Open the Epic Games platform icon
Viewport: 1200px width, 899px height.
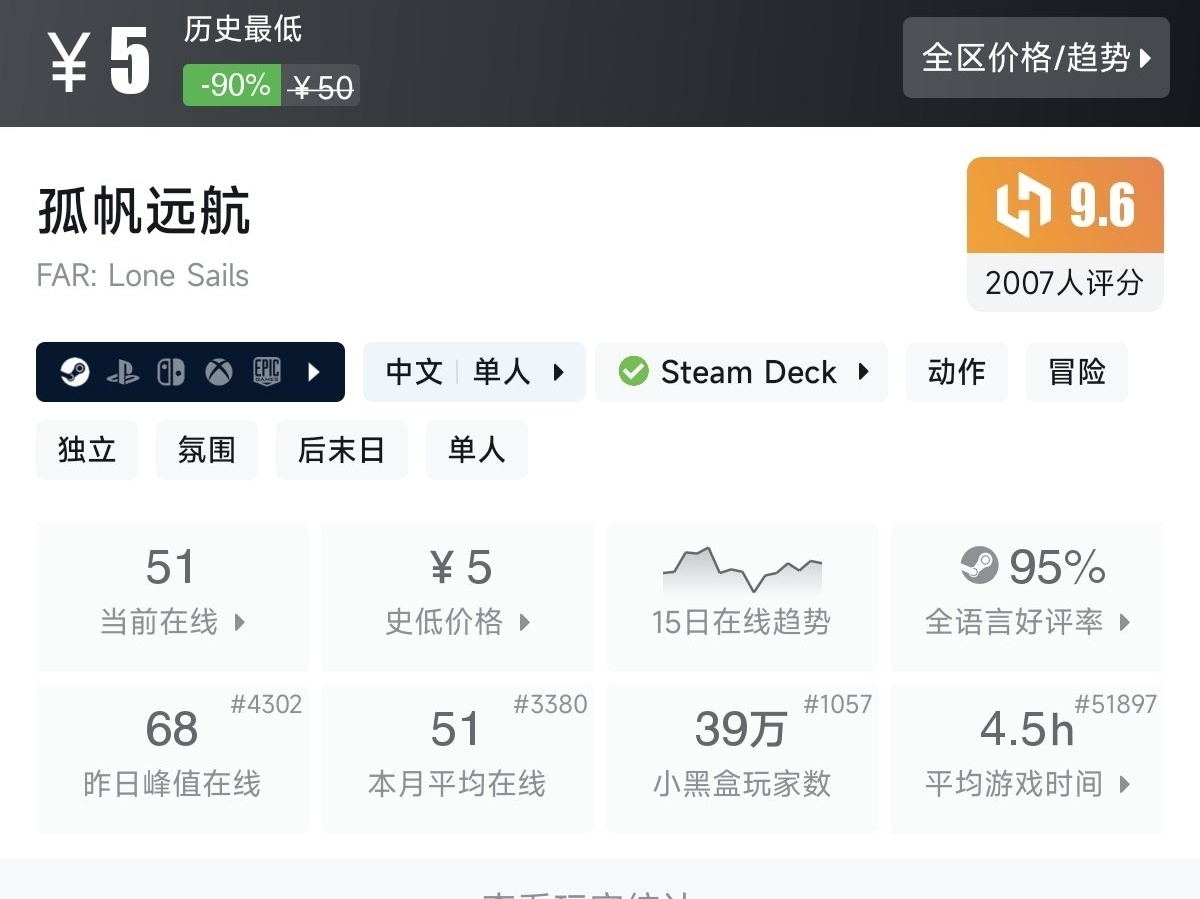click(x=267, y=372)
